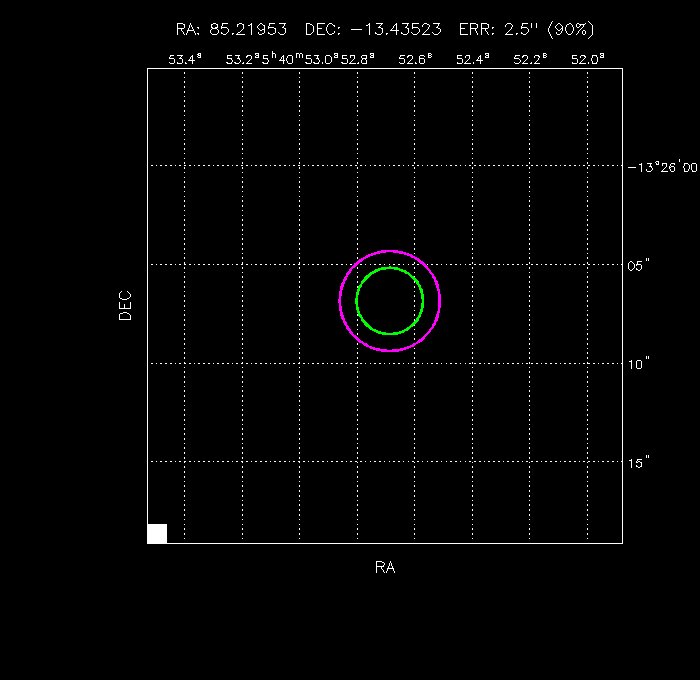This screenshot has height=680, width=700.
Task: Click the 53.2s tick label on top axis
Action: (242, 59)
